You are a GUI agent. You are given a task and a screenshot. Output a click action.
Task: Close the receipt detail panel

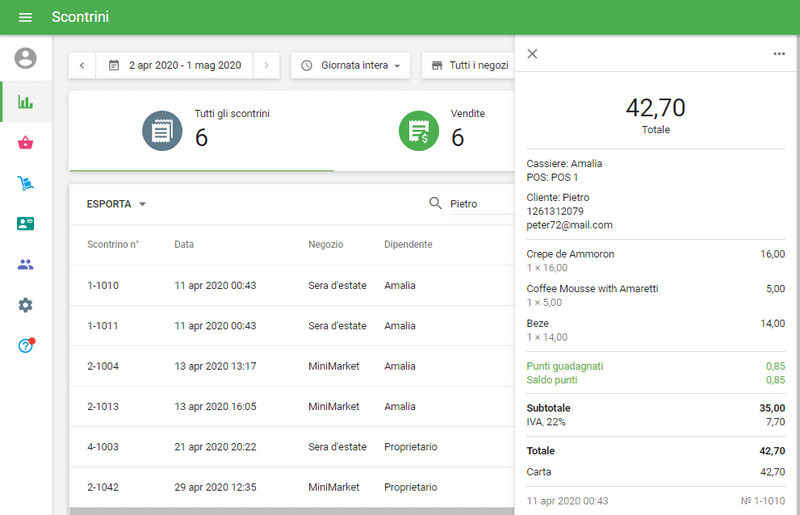[x=532, y=54]
